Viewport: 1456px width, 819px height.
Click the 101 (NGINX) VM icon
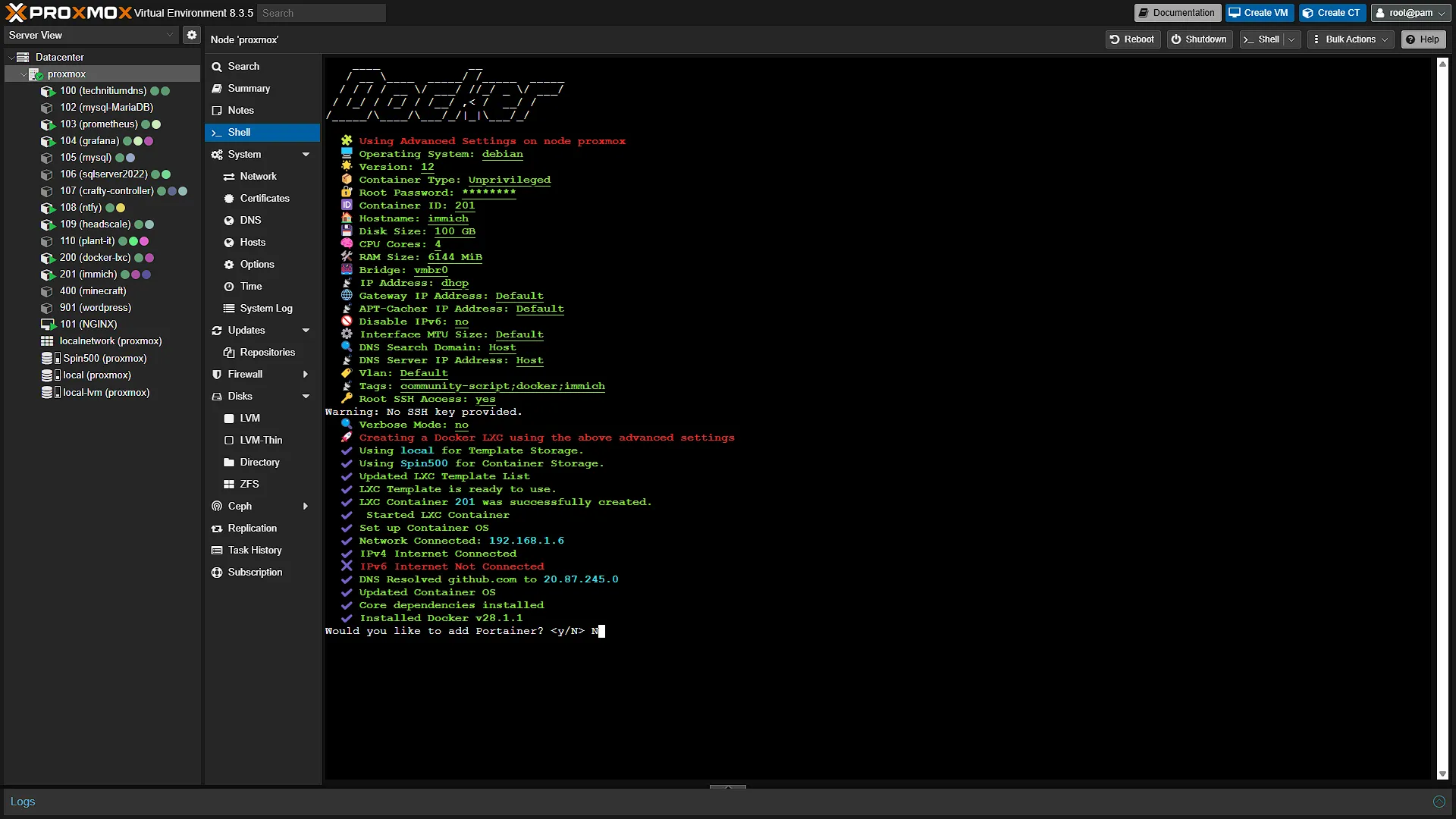pyautogui.click(x=47, y=325)
